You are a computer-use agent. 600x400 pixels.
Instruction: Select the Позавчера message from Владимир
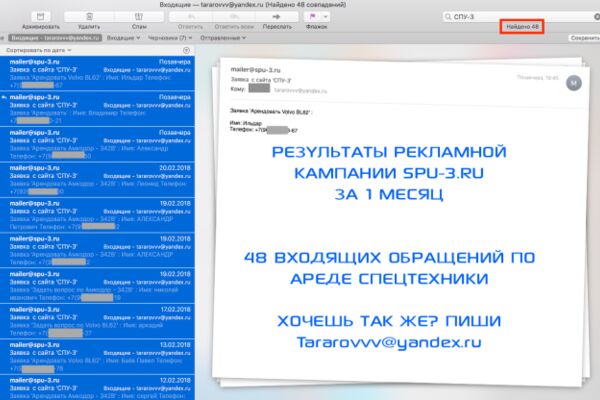(x=97, y=109)
